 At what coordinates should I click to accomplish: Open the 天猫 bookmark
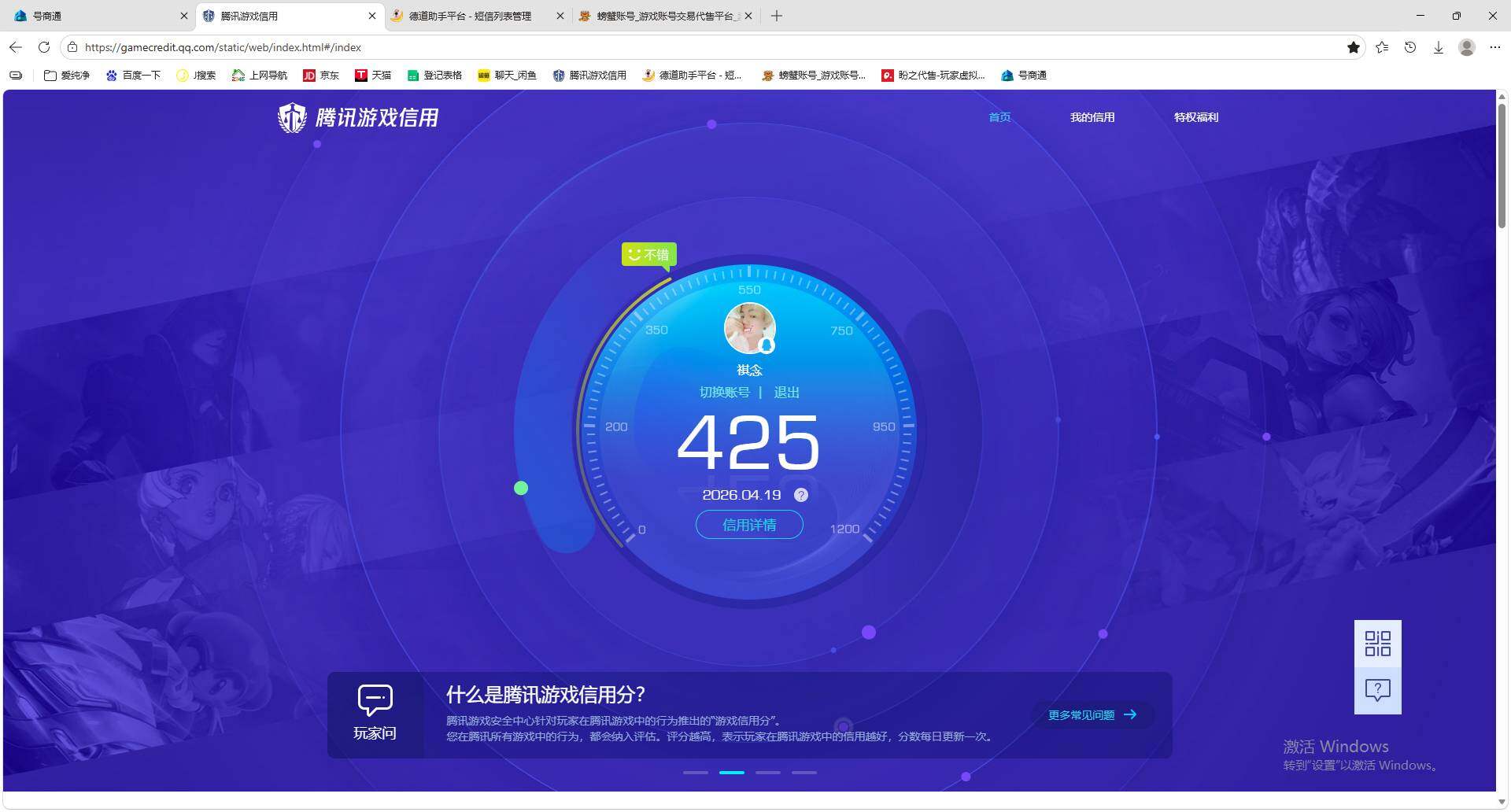coord(373,76)
